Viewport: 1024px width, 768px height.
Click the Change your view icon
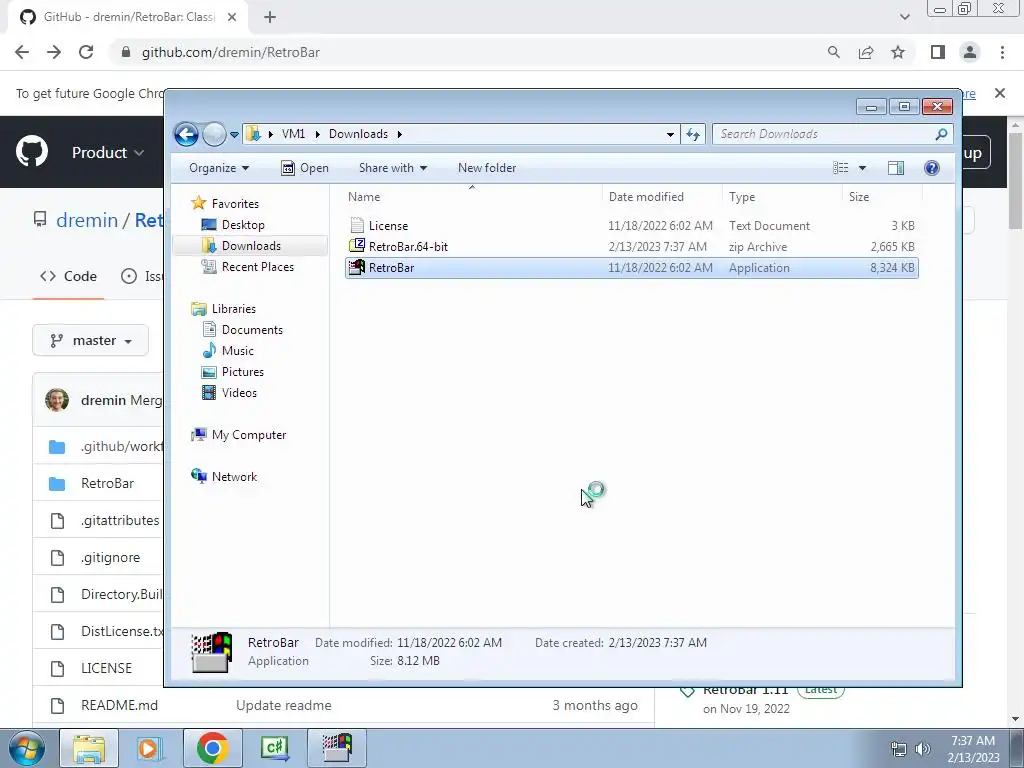pos(840,168)
